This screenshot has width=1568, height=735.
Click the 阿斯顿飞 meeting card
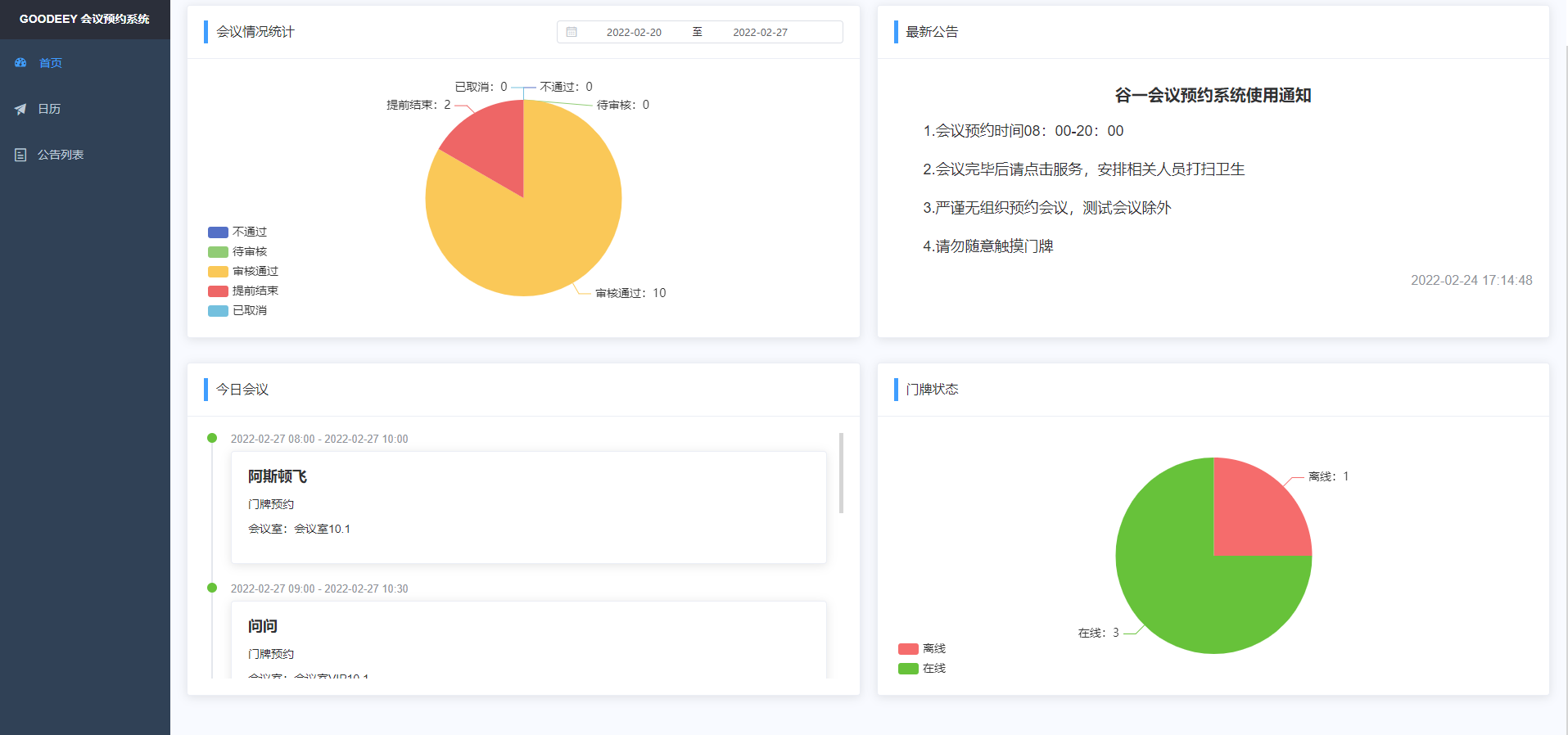(x=528, y=507)
